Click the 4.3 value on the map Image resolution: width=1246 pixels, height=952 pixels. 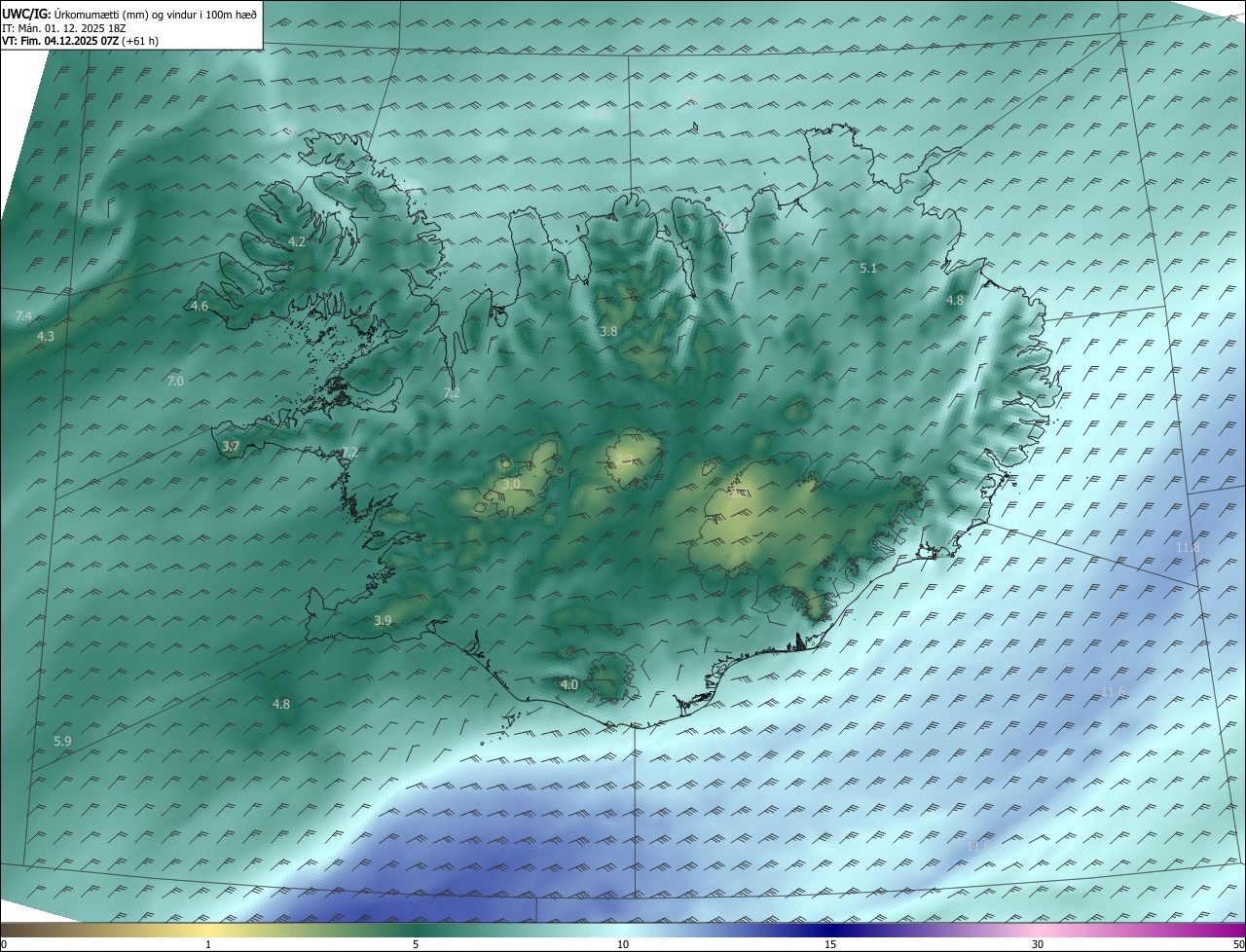tap(46, 336)
